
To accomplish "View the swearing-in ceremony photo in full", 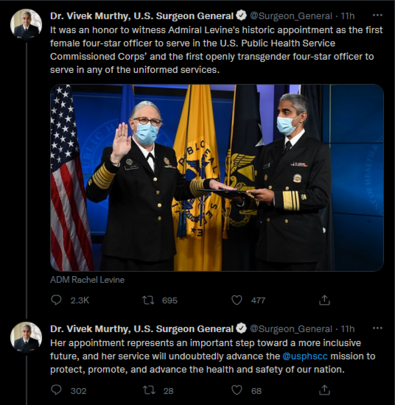I will pos(217,177).
